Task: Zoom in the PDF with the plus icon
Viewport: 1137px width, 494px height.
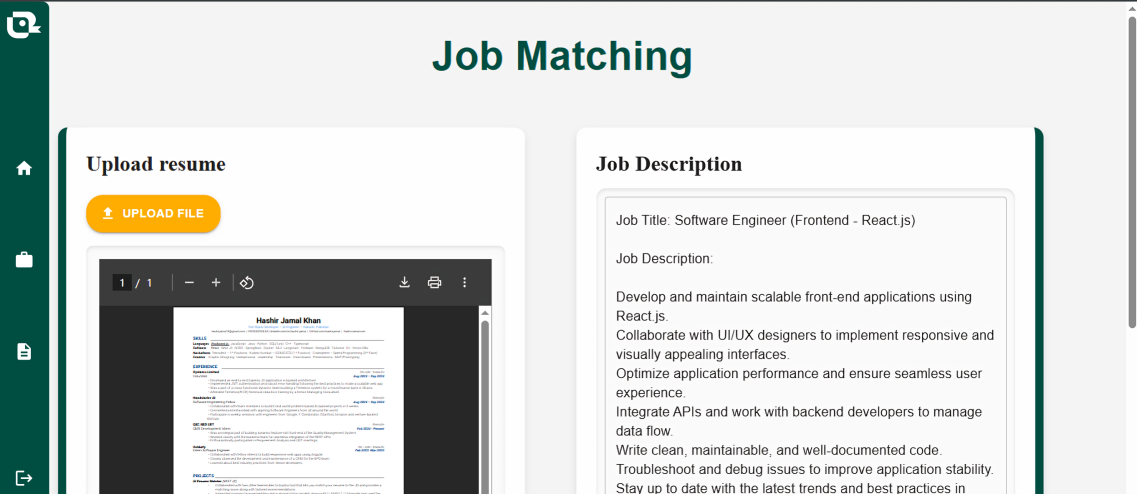Action: tap(216, 283)
